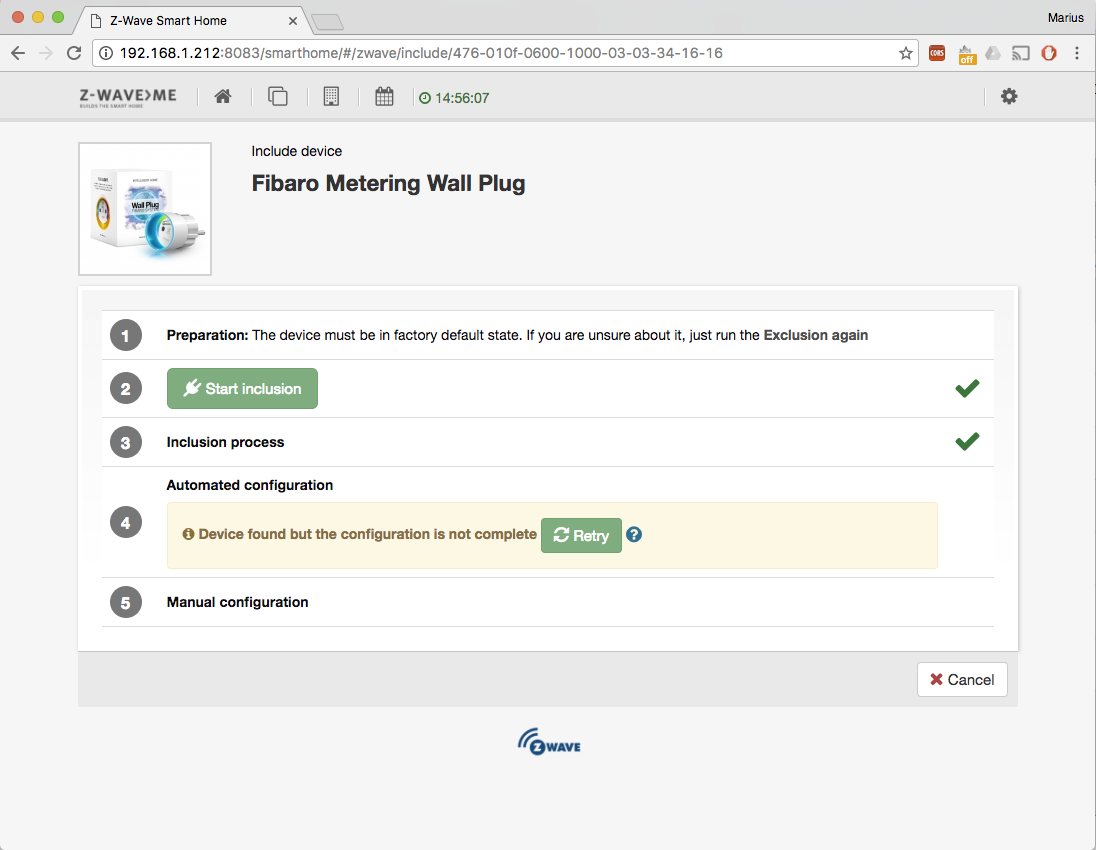Screen dimensions: 1096x850
Task: Click the browser forward arrow
Action: click(x=46, y=53)
